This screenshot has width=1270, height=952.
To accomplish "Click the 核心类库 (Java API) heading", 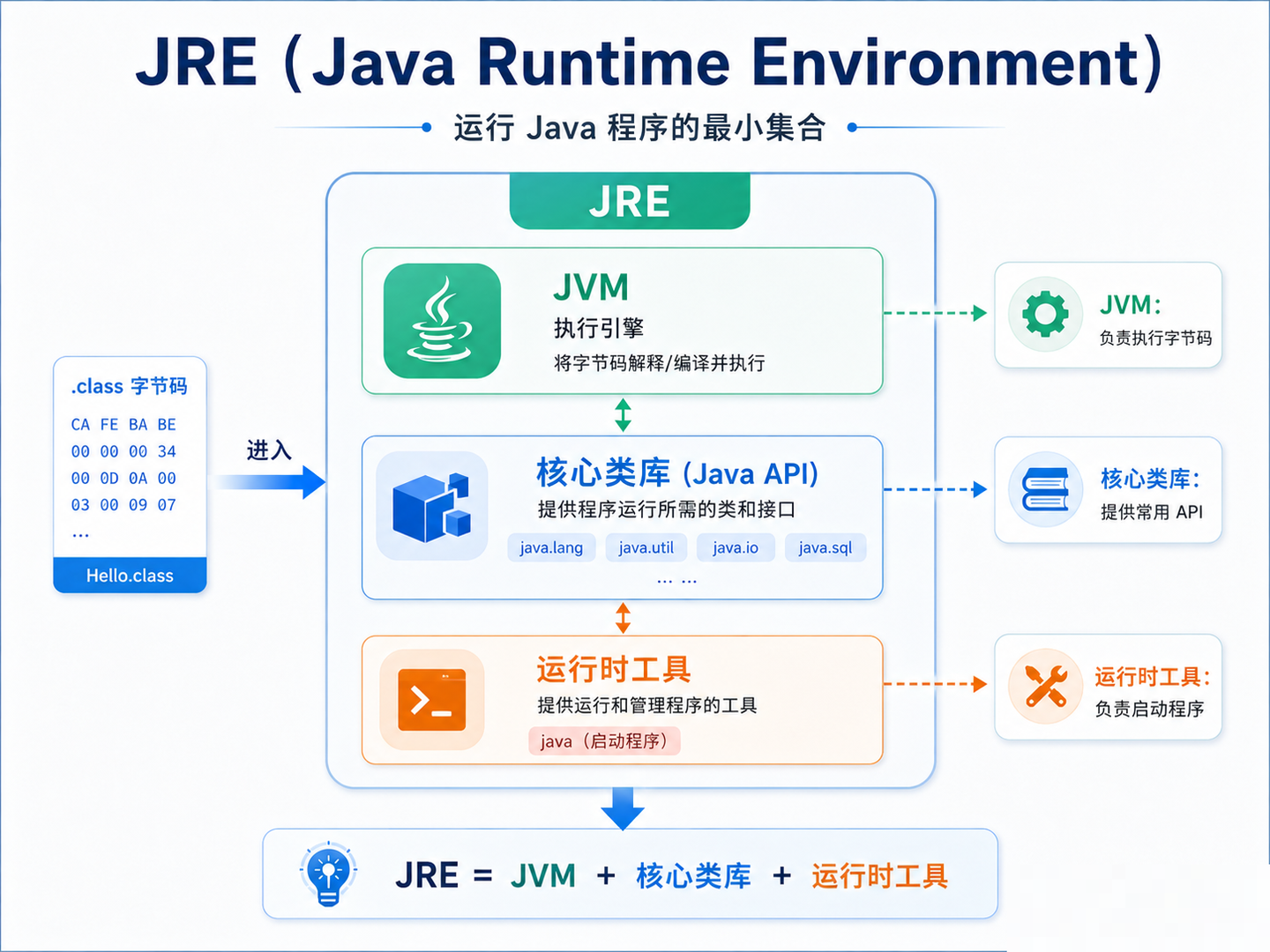I will point(677,474).
